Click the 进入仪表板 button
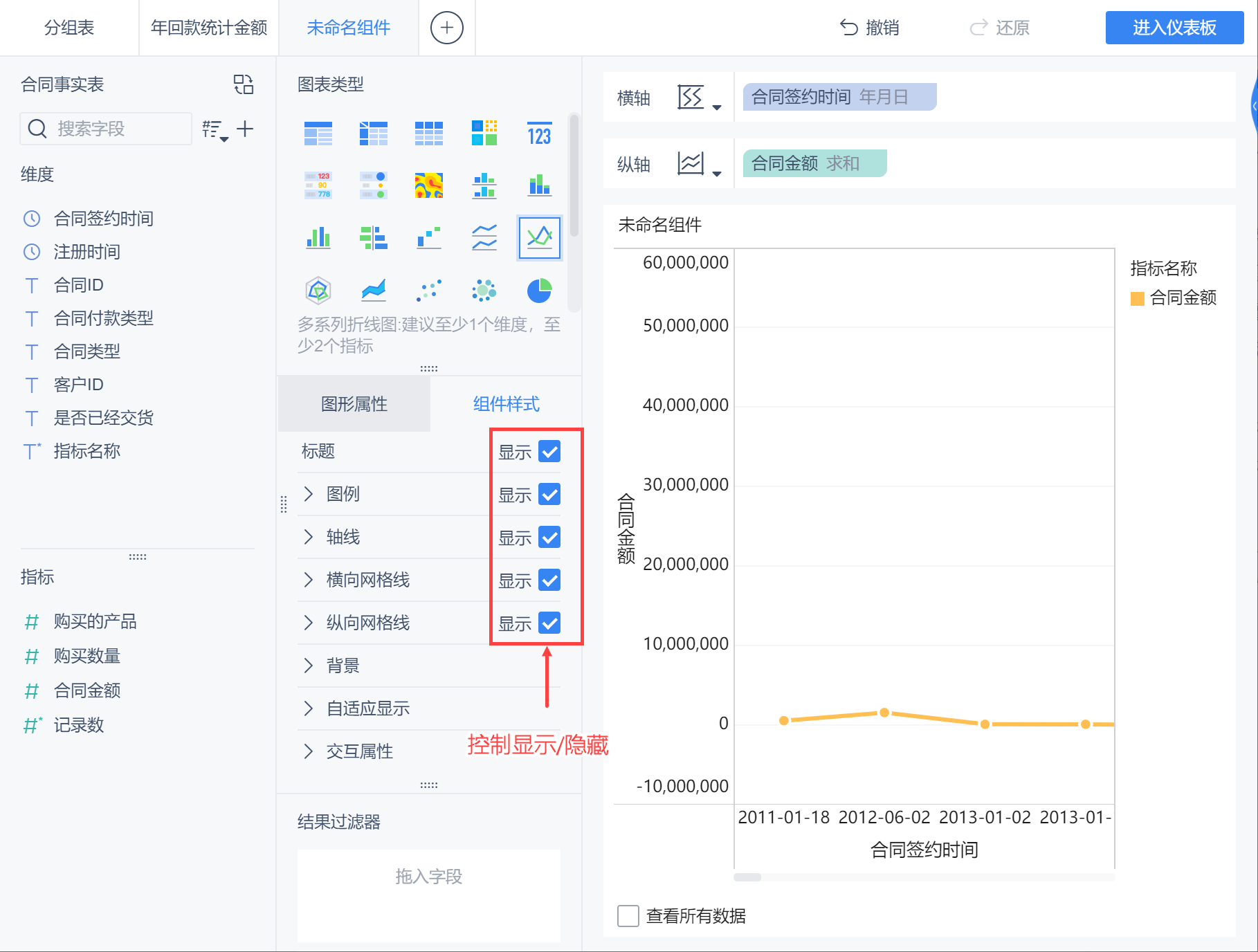Image resolution: width=1258 pixels, height=952 pixels. point(1175,28)
